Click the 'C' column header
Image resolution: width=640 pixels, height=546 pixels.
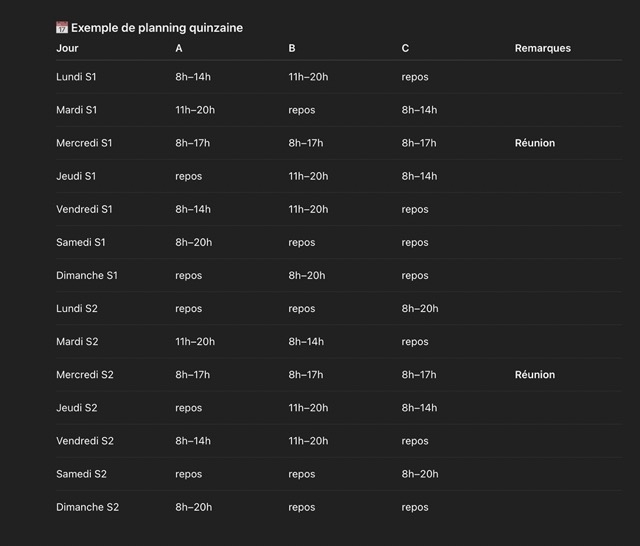click(x=405, y=48)
